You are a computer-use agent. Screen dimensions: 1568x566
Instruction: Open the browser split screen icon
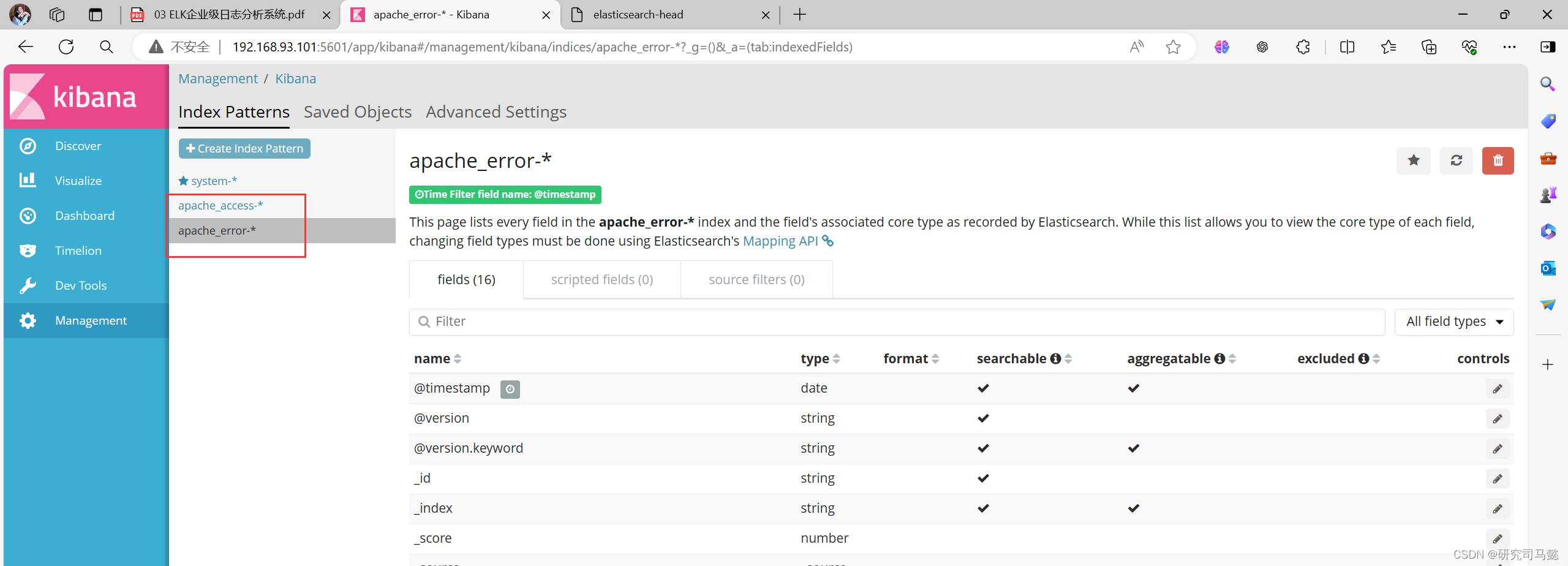point(1347,47)
